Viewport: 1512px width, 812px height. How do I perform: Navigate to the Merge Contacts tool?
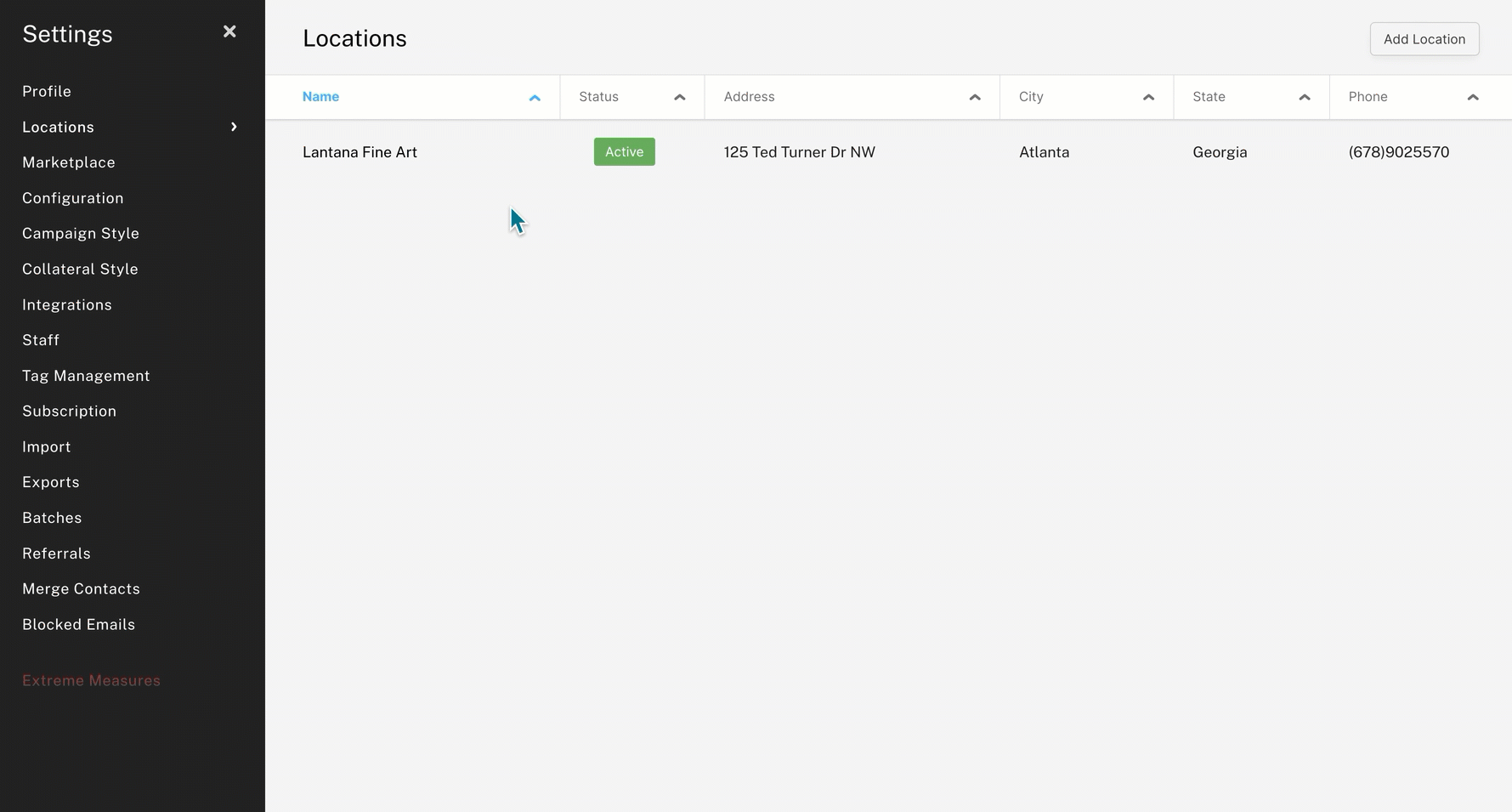pyautogui.click(x=81, y=588)
